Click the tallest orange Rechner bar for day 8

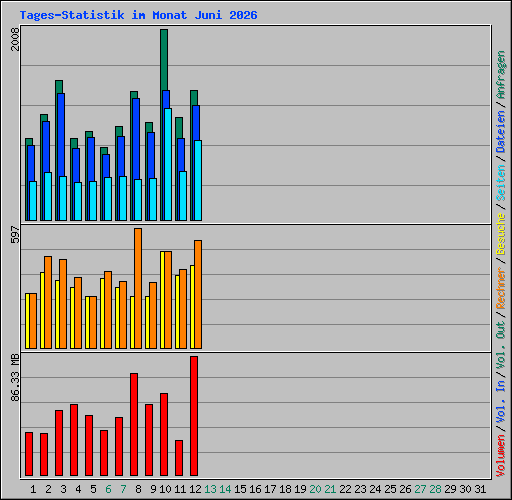[138, 288]
